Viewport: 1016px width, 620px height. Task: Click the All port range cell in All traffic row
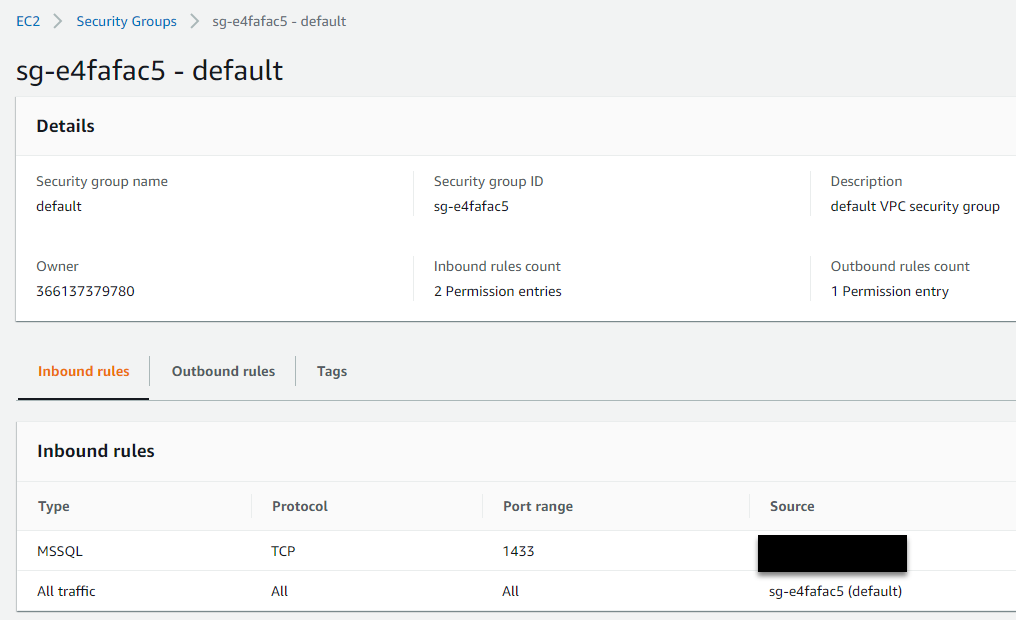click(511, 591)
